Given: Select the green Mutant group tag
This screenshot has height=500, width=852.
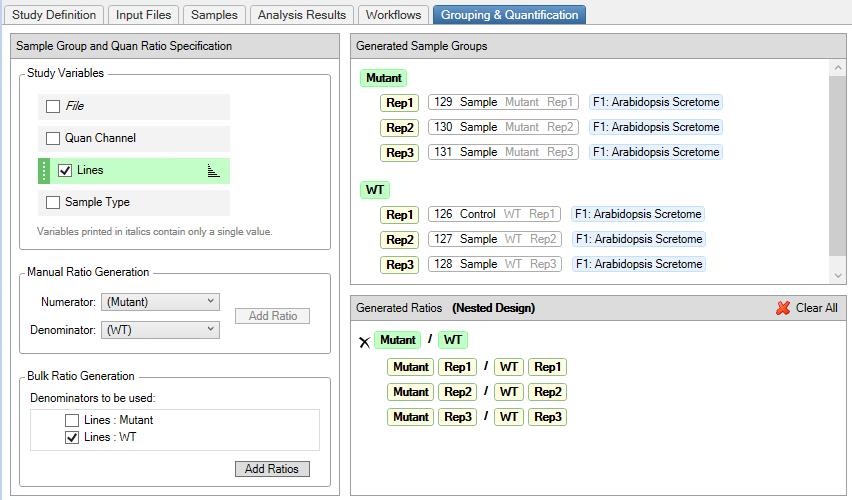Looking at the screenshot, I should tap(384, 78).
